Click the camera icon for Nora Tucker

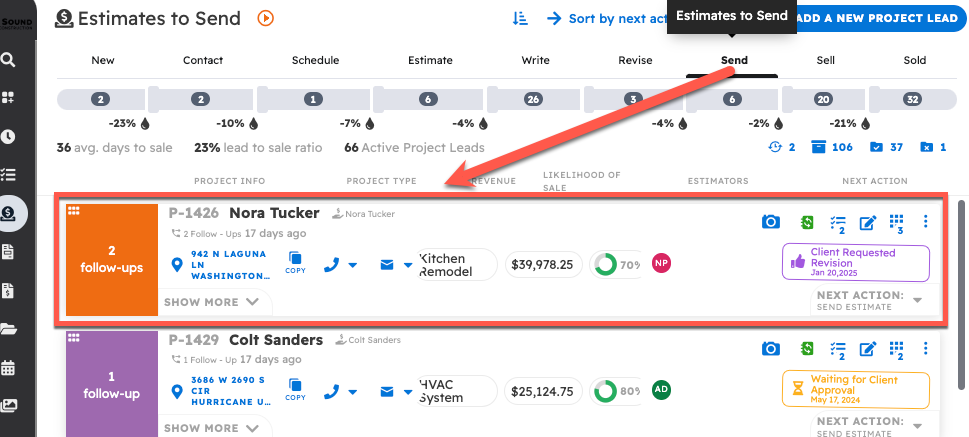pos(770,222)
